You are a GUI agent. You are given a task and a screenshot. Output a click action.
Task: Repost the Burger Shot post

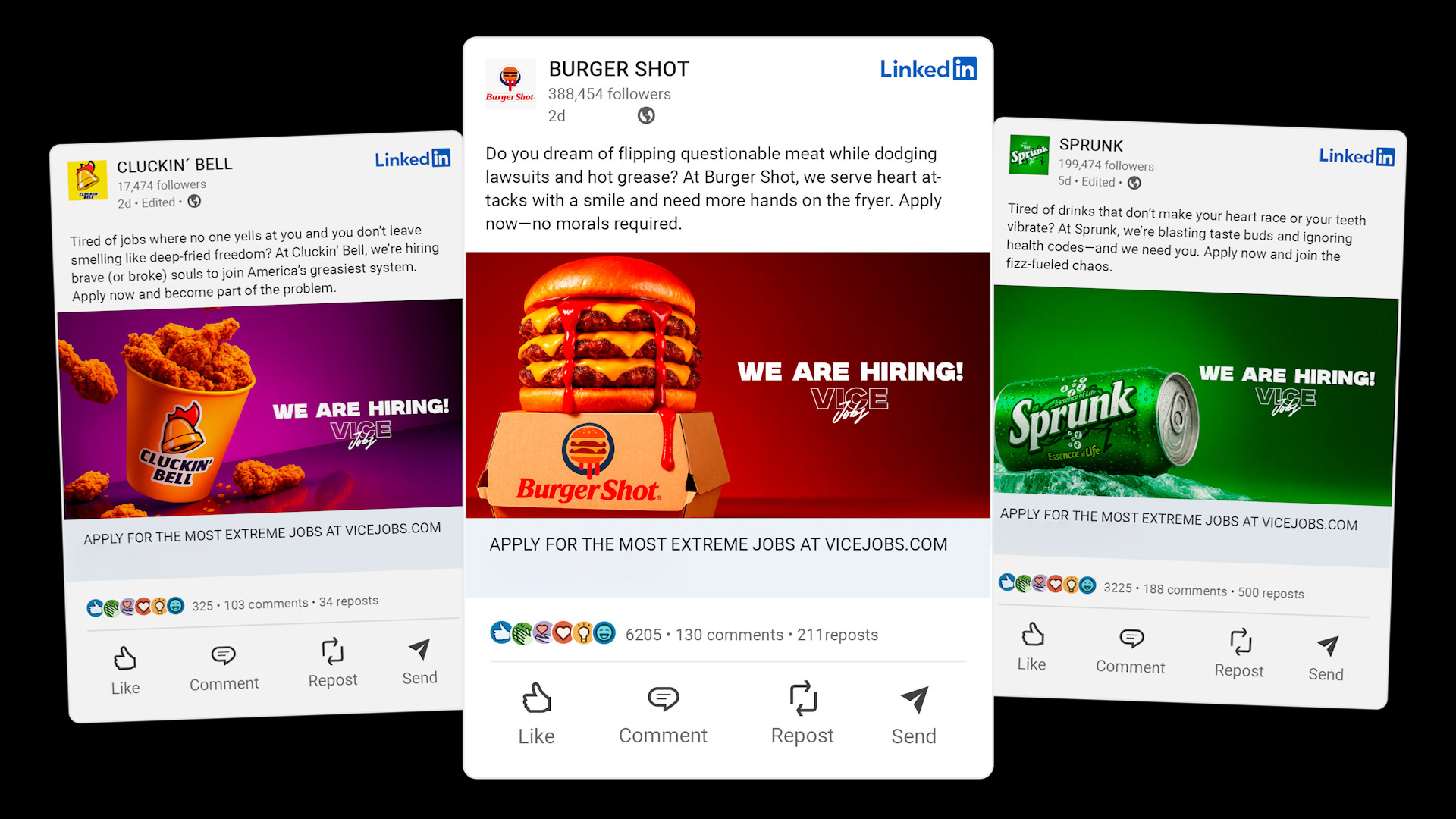point(802,713)
